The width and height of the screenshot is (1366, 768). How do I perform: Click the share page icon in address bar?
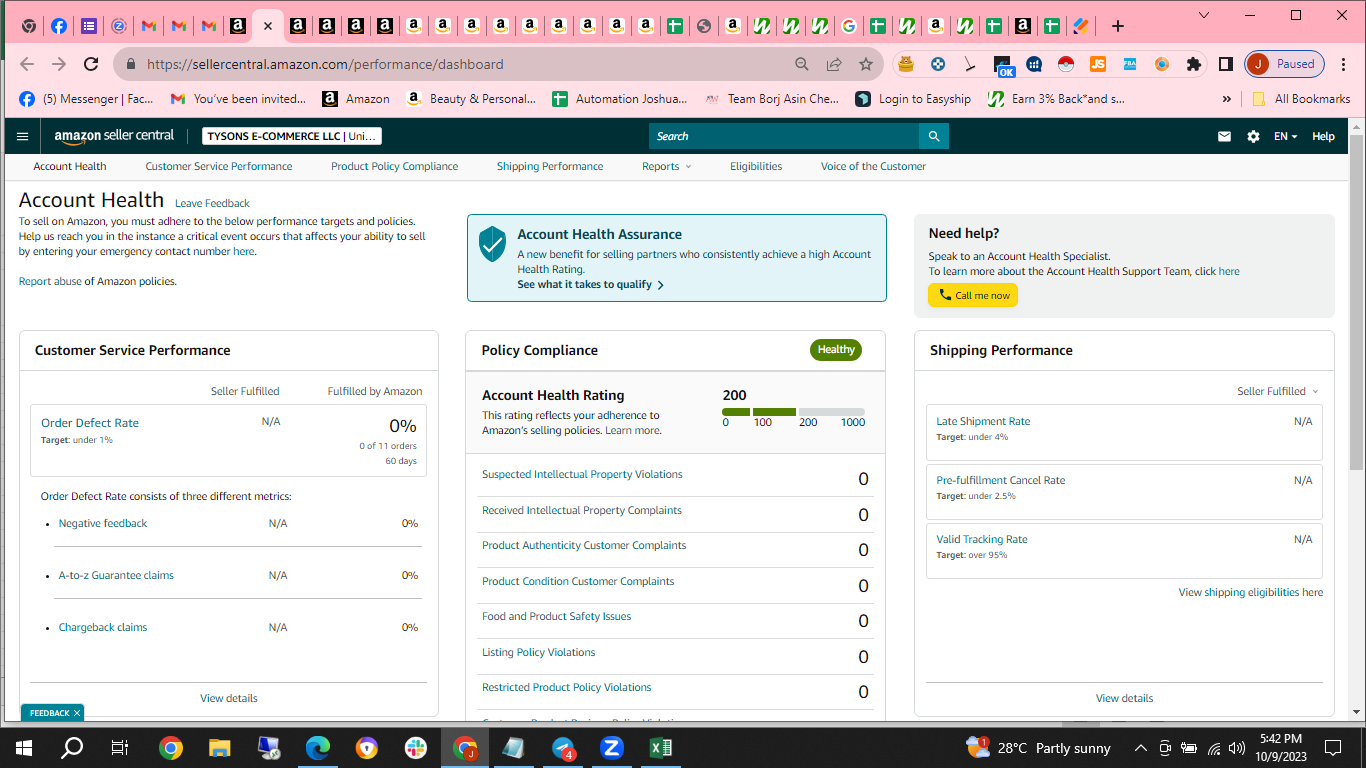point(834,64)
